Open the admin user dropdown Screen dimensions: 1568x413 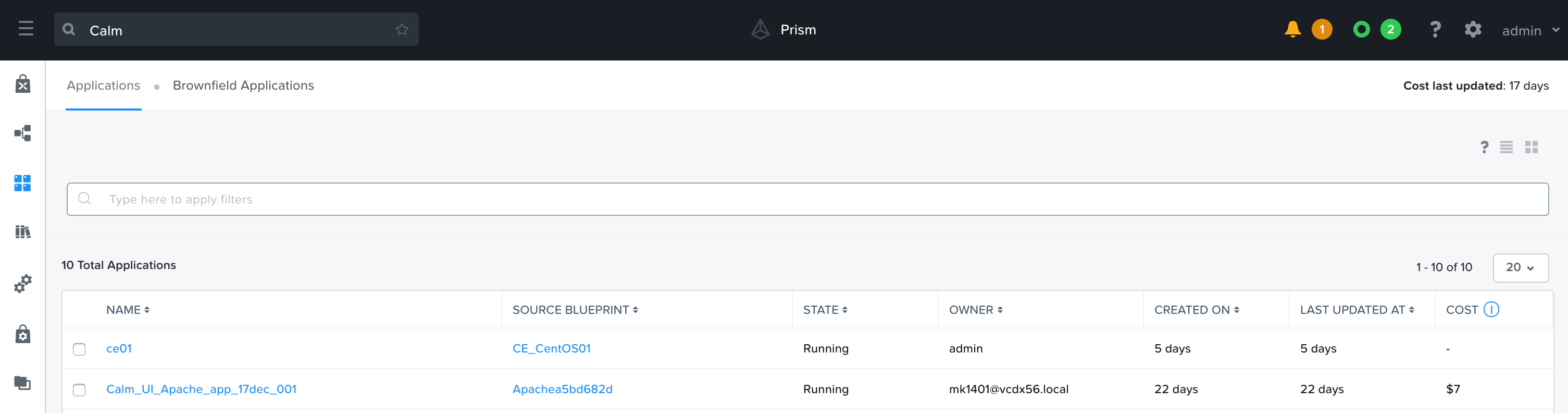point(1530,30)
